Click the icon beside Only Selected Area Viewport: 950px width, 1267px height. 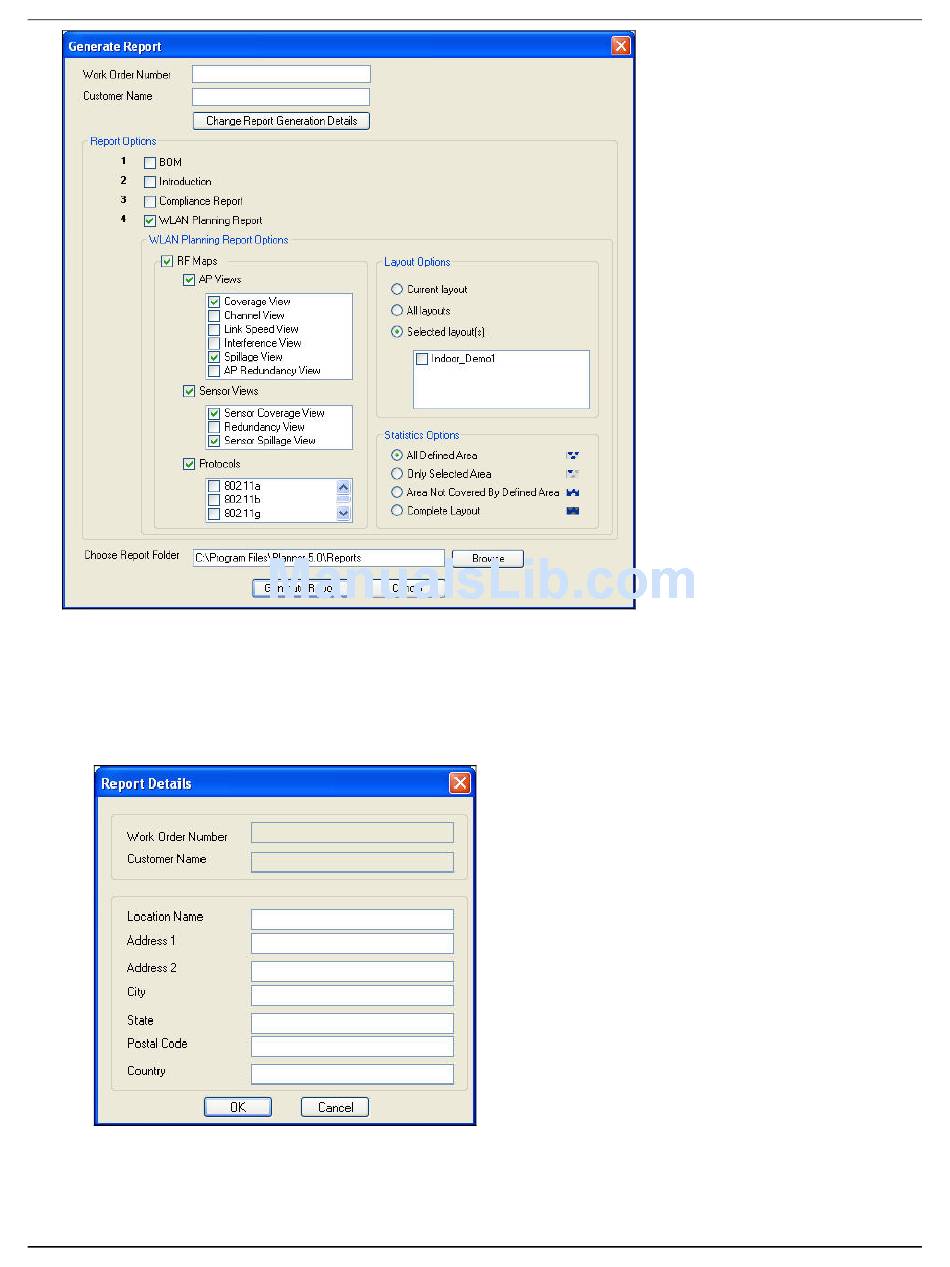(x=573, y=474)
